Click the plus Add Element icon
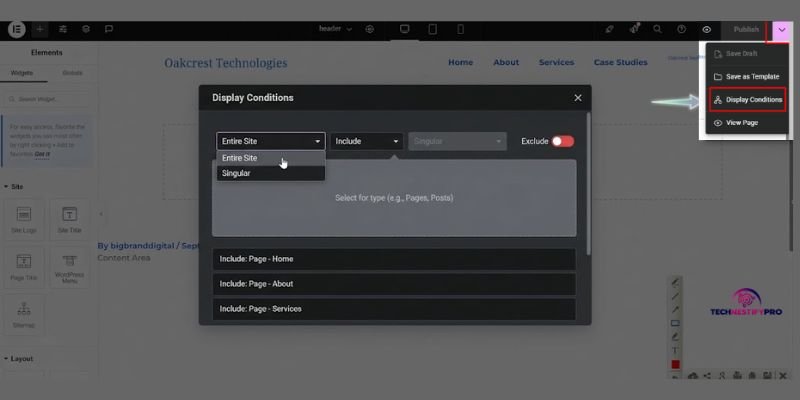 [x=40, y=30]
